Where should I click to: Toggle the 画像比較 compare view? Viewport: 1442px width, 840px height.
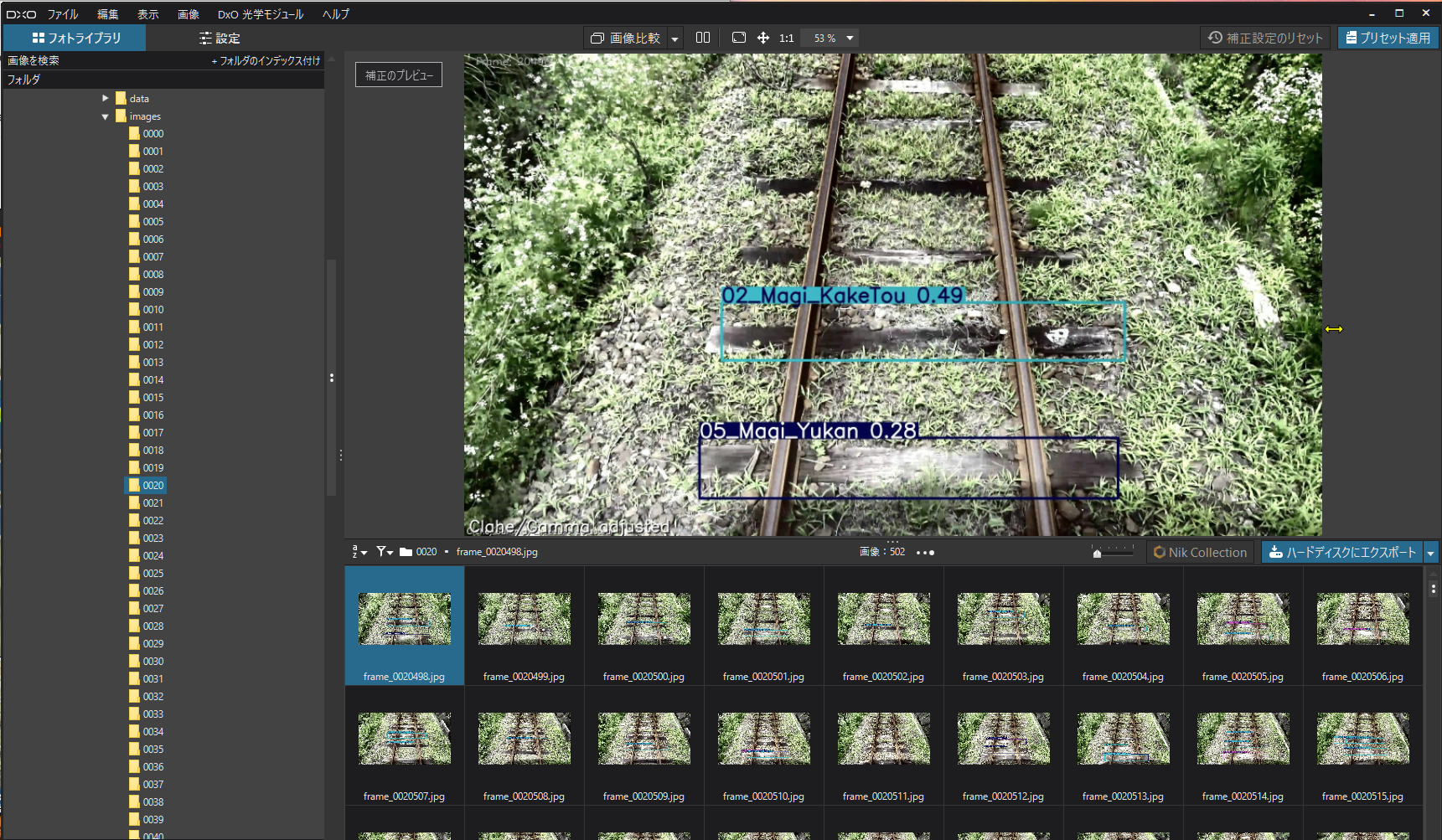(x=626, y=38)
